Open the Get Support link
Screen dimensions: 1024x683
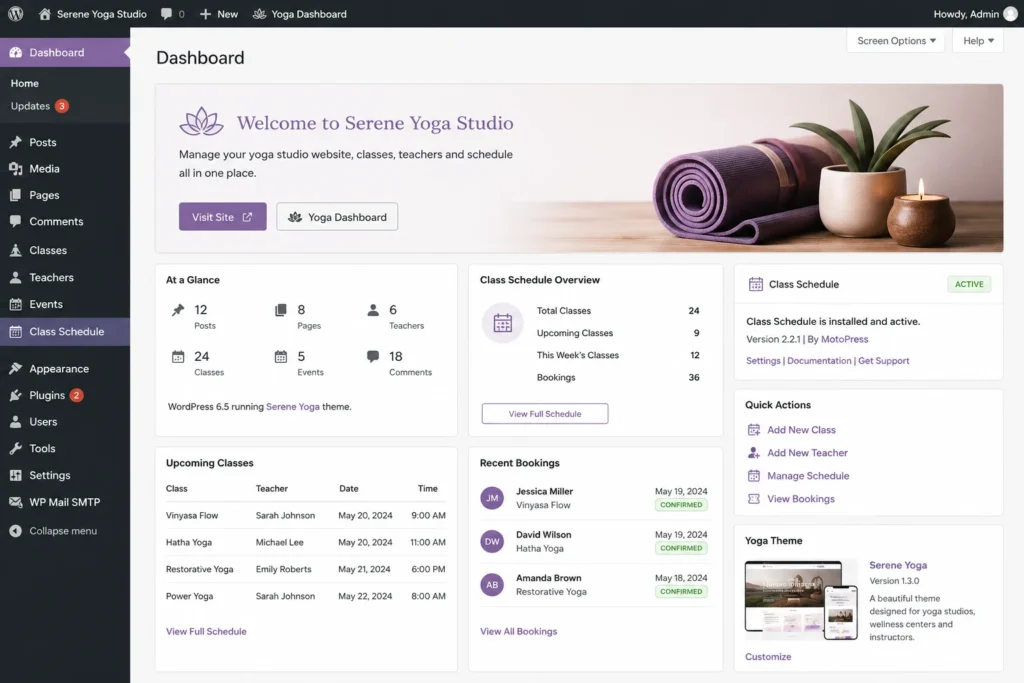(x=884, y=360)
